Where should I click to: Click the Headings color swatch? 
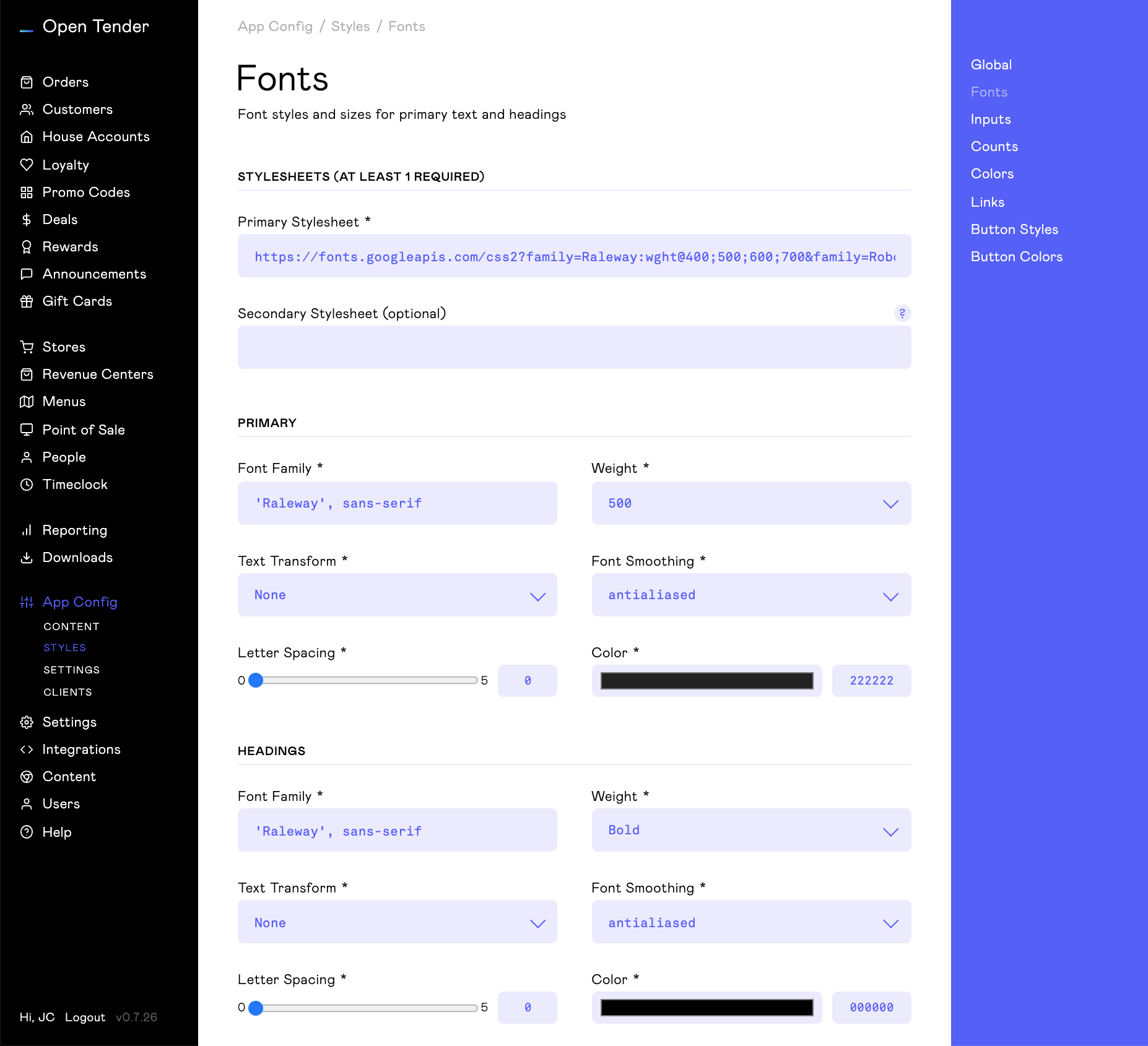[x=707, y=1008]
